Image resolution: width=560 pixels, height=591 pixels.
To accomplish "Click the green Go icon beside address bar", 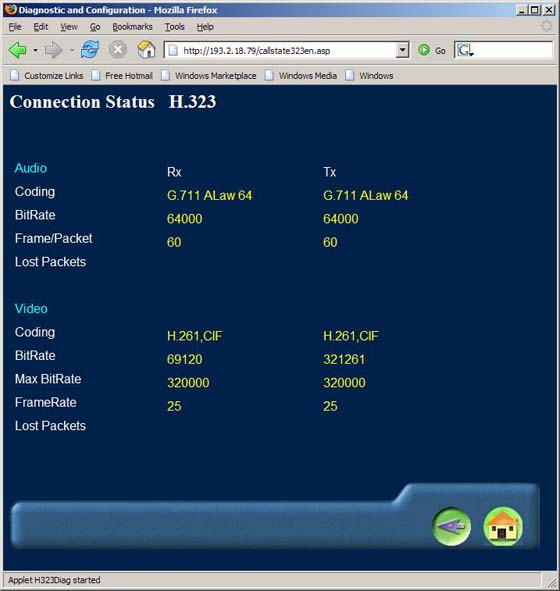I will [x=424, y=50].
